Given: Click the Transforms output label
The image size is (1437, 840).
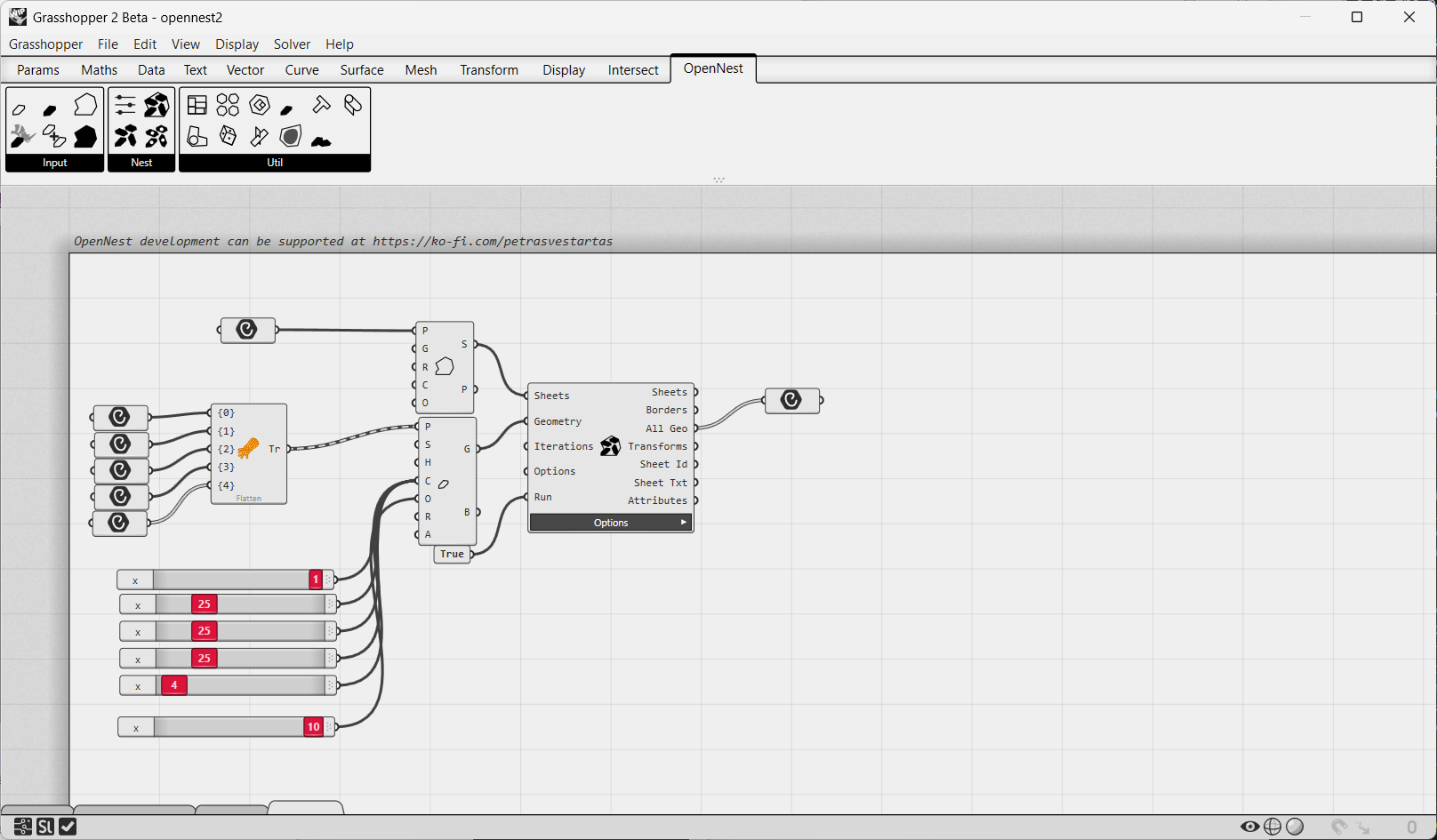Looking at the screenshot, I should coord(657,446).
